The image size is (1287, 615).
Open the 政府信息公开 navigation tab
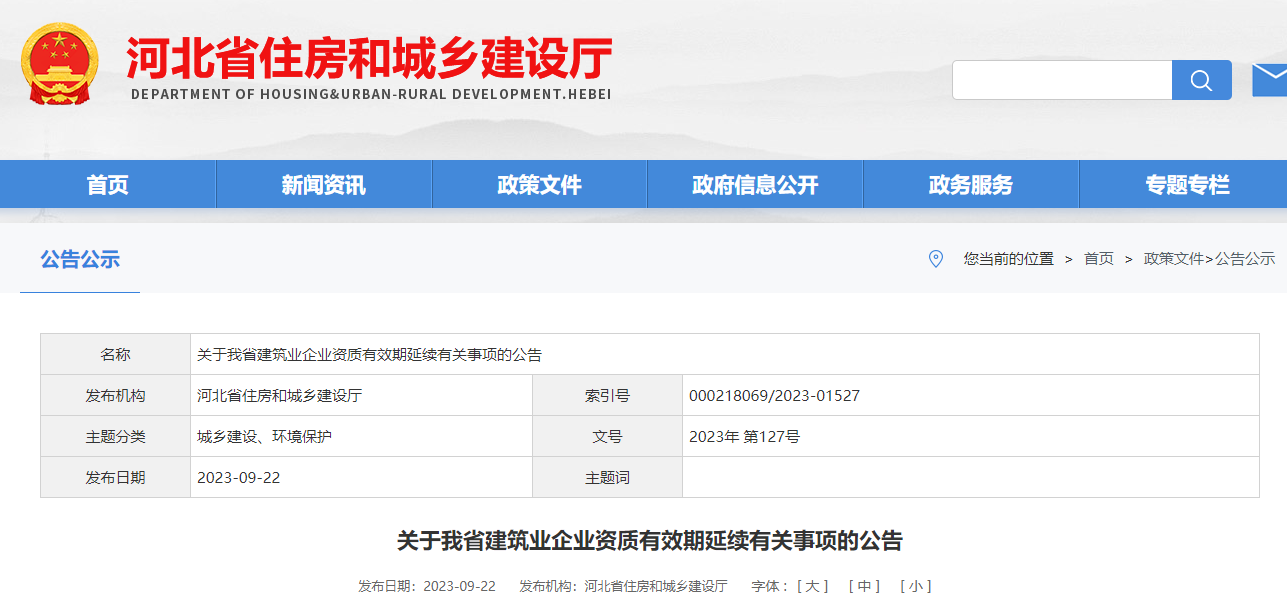755,185
